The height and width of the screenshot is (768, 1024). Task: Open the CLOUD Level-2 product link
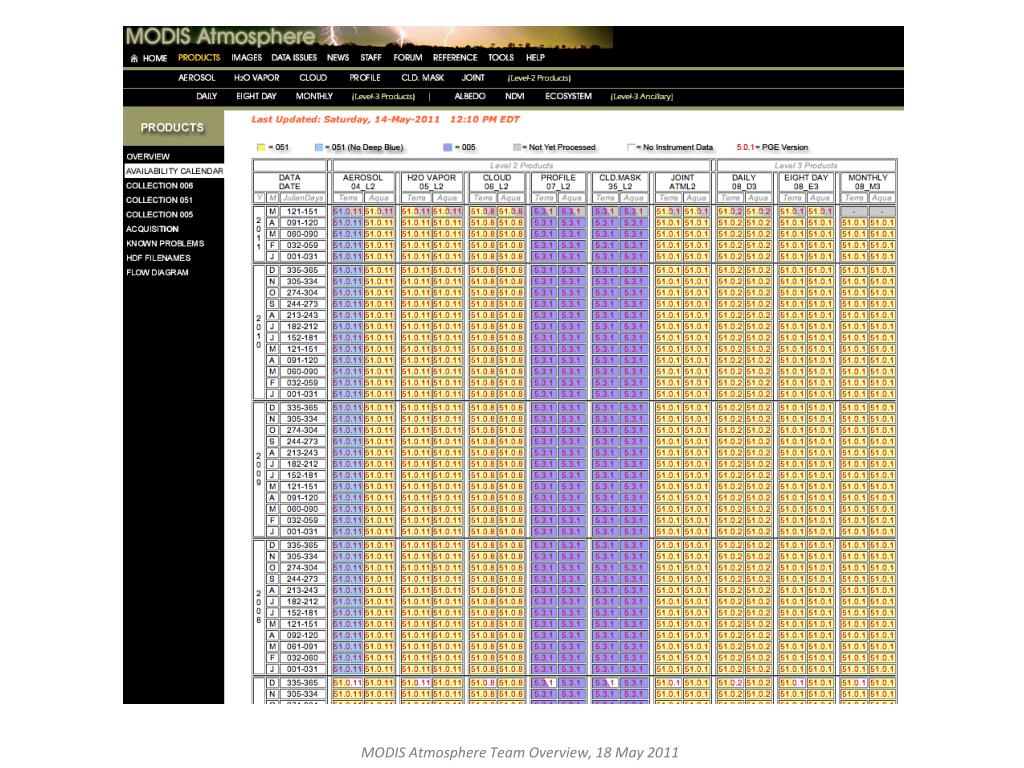(x=313, y=78)
